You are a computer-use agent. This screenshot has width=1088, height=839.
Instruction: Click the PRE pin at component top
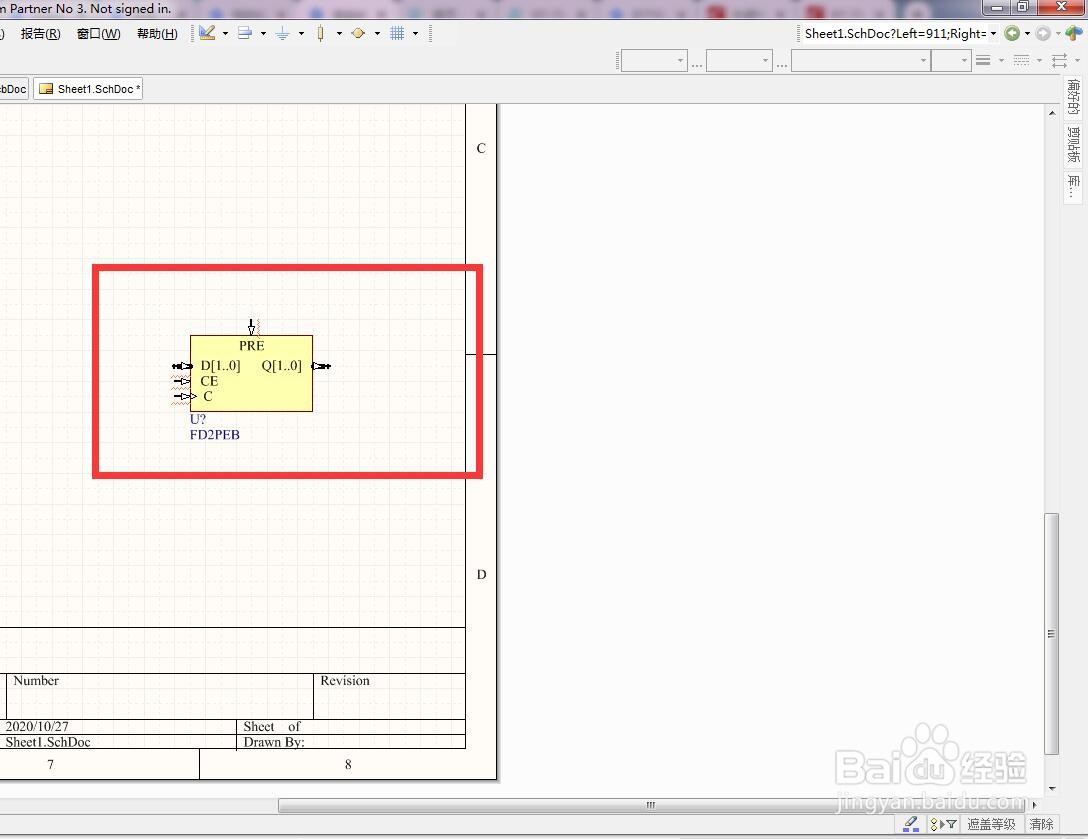(x=252, y=327)
